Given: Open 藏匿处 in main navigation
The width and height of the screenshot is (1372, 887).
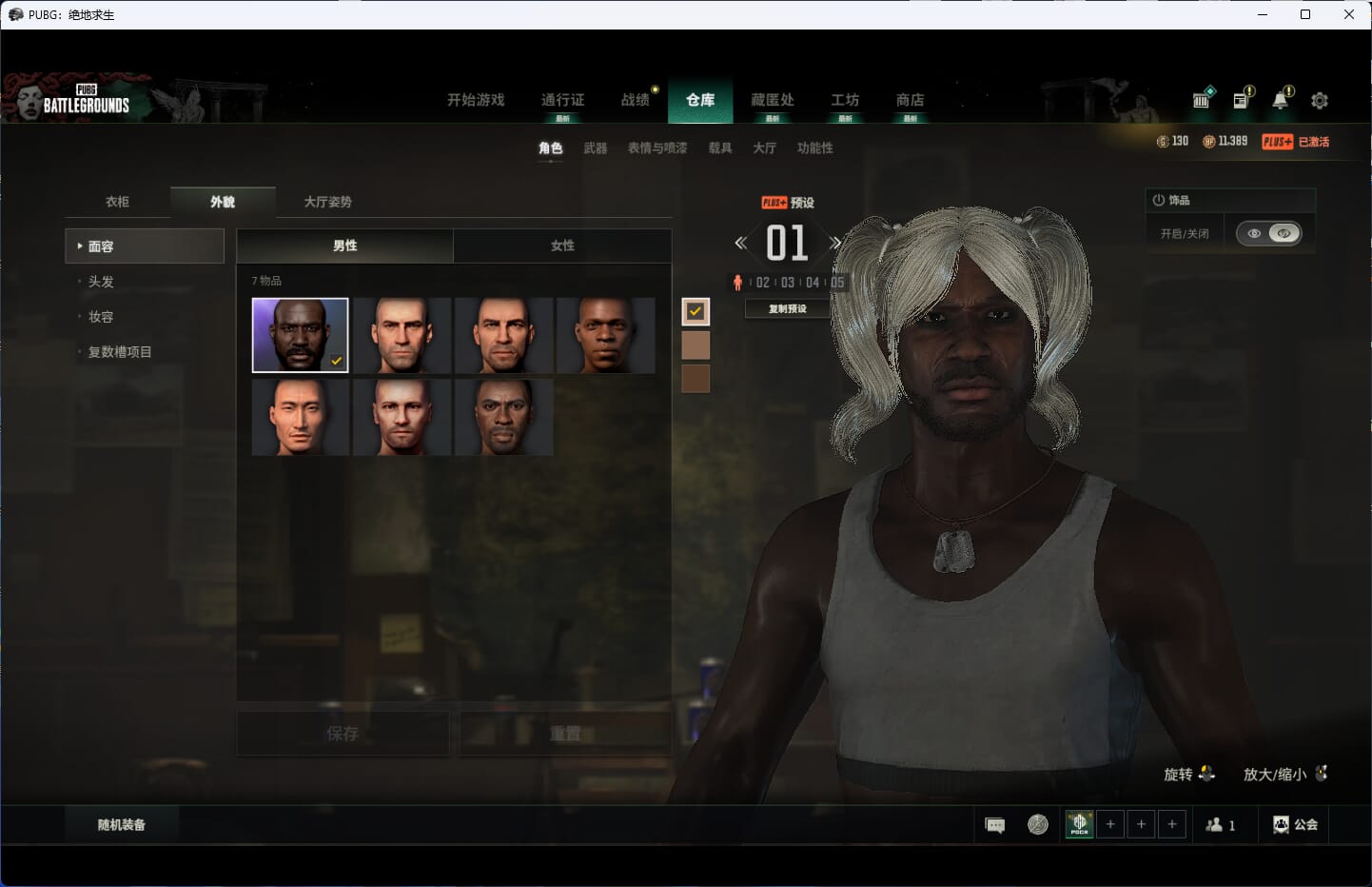Looking at the screenshot, I should pos(773,100).
